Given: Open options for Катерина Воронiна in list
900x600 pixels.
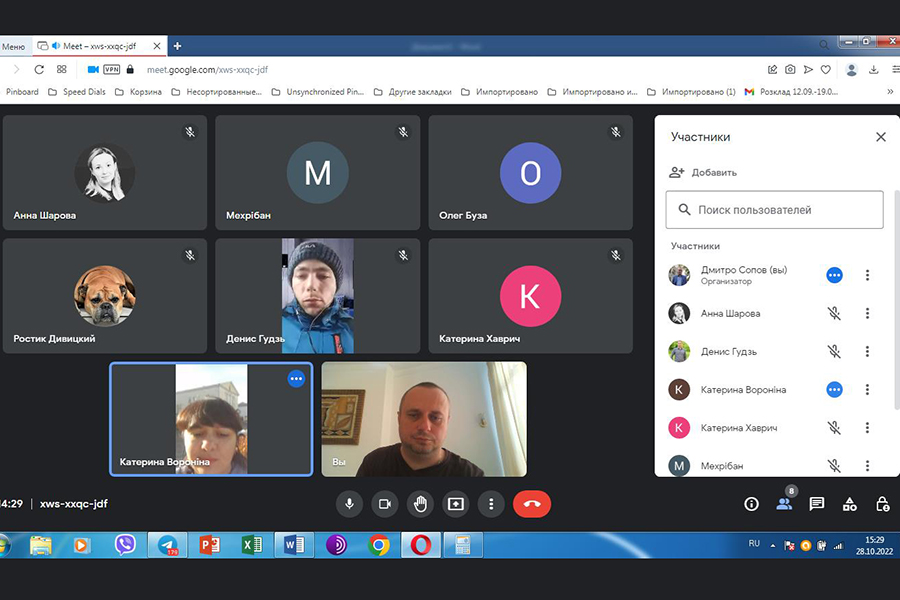Looking at the screenshot, I should (867, 390).
